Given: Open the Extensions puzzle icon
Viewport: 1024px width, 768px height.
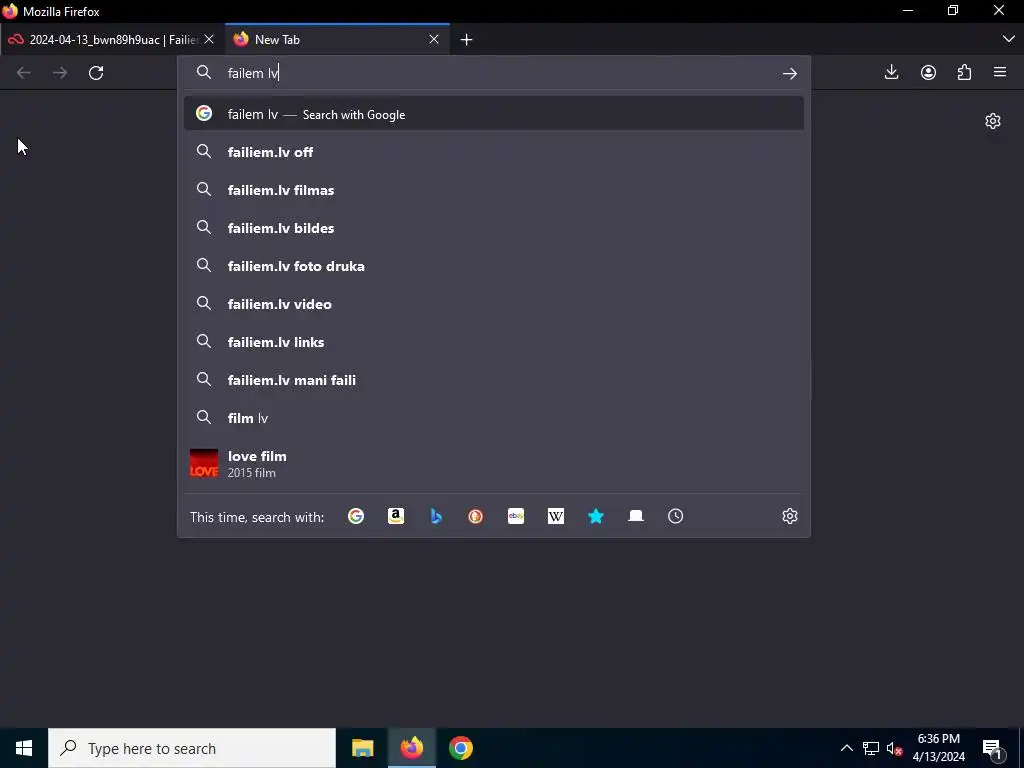Looking at the screenshot, I should coord(965,72).
